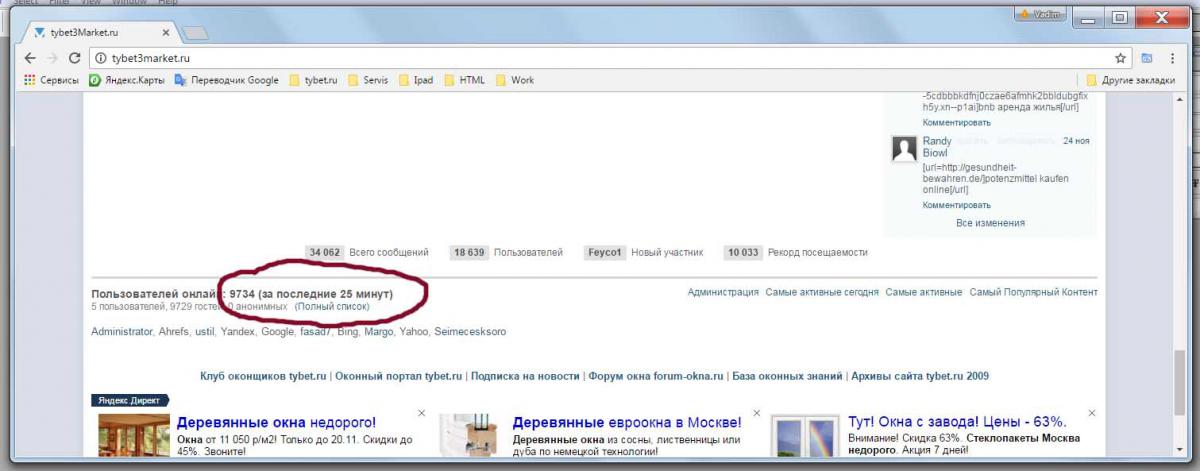Image resolution: width=1200 pixels, height=471 pixels.
Task: Open the Seimecesksoro user link
Action: [470, 331]
